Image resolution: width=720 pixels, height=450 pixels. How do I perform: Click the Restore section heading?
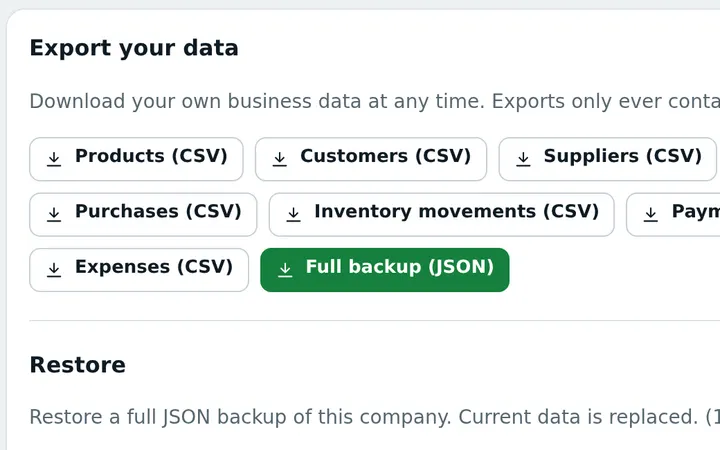(x=78, y=365)
